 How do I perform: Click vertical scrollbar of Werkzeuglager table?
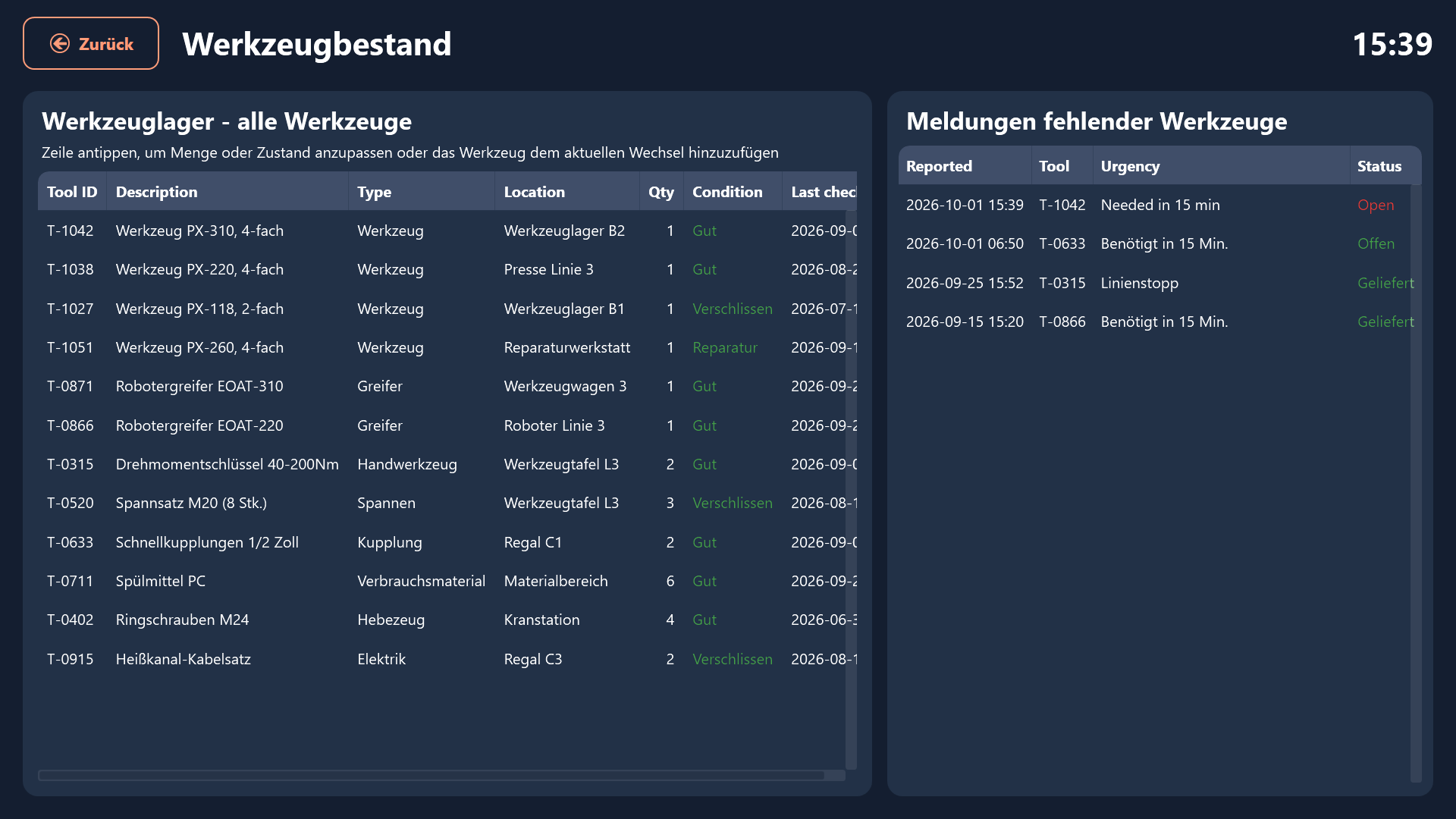851,489
